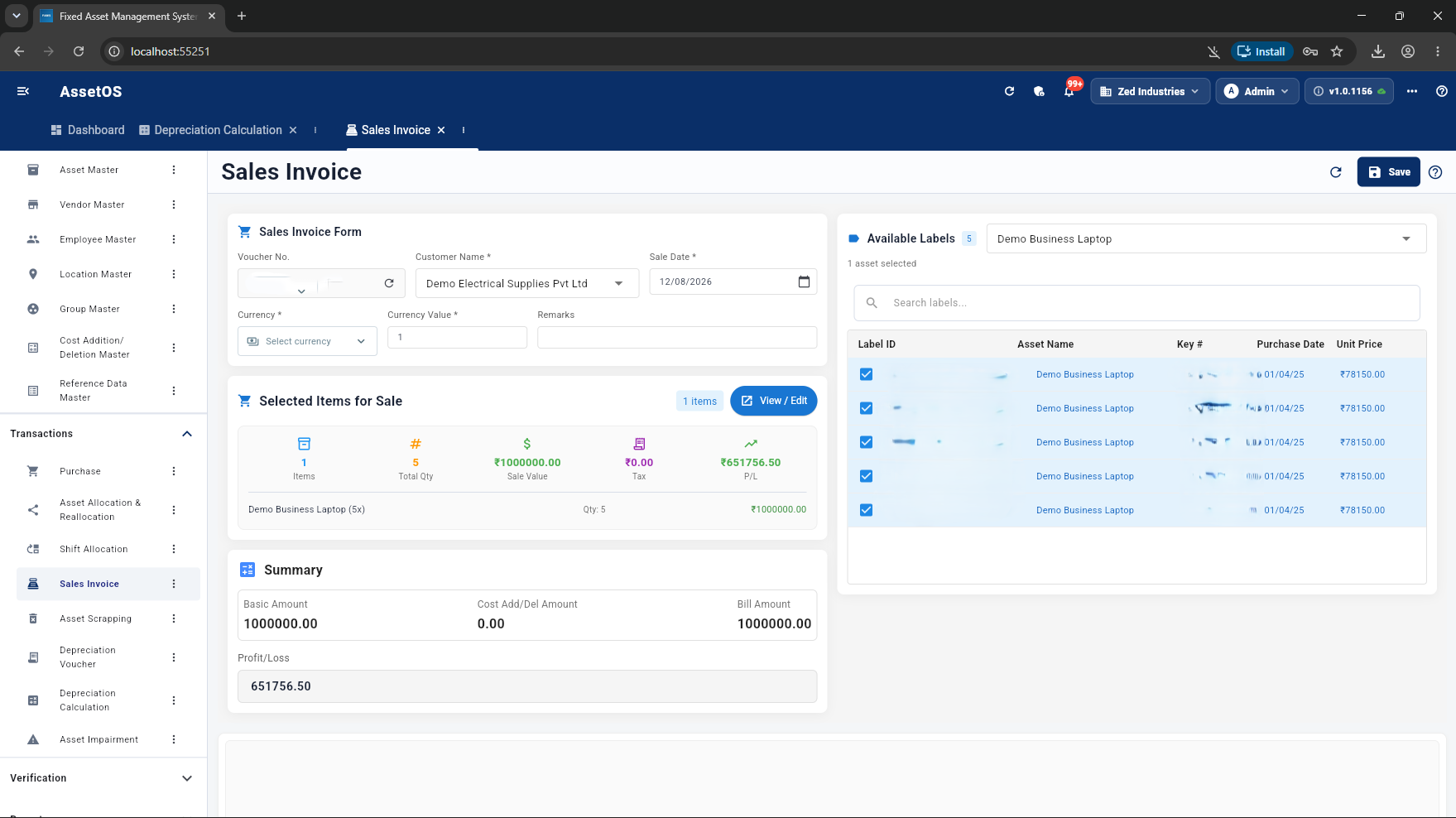Regenerate the voucher number via the refresh icon
1456x818 pixels.
389,283
